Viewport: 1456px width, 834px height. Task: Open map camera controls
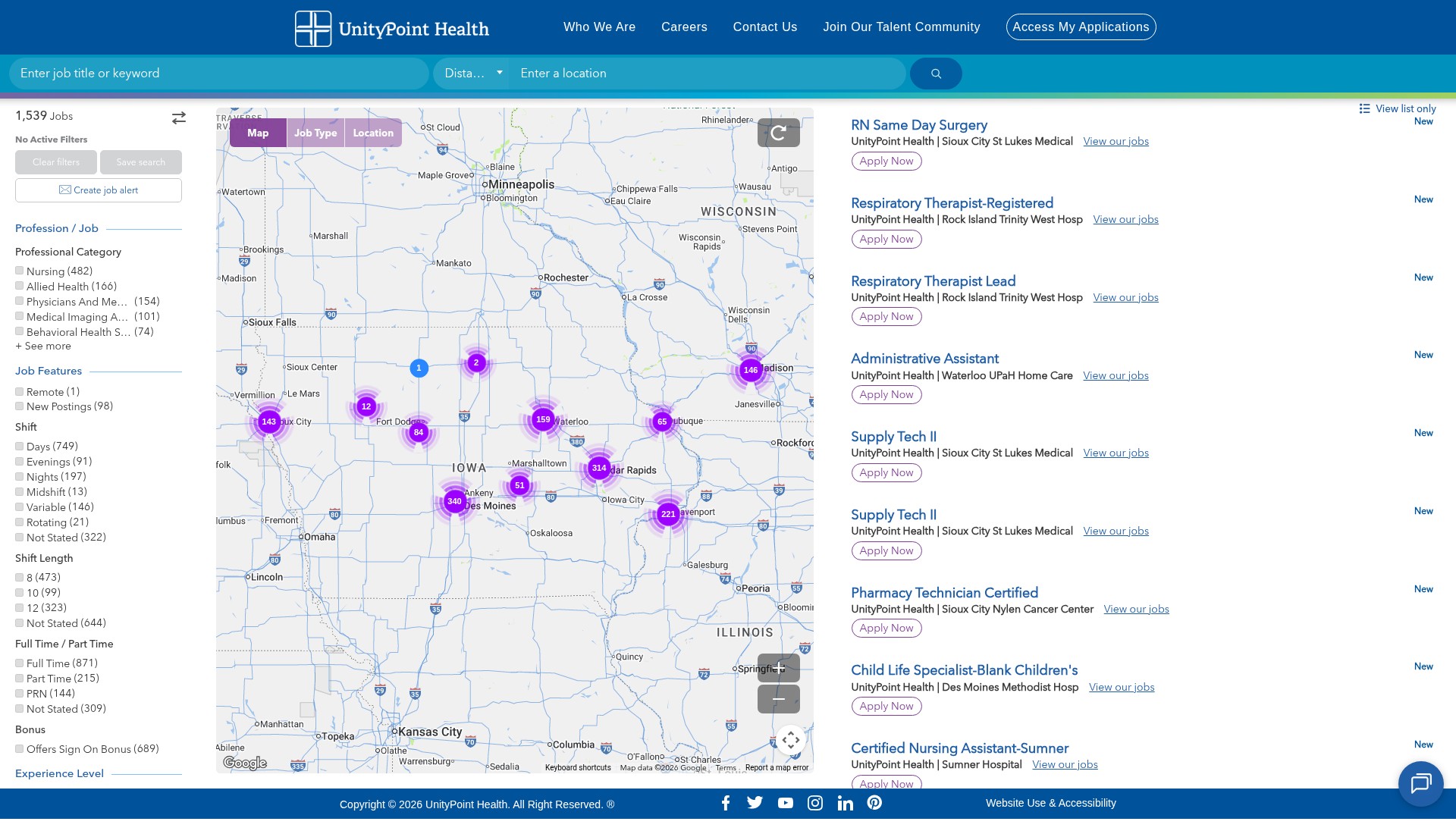[790, 740]
